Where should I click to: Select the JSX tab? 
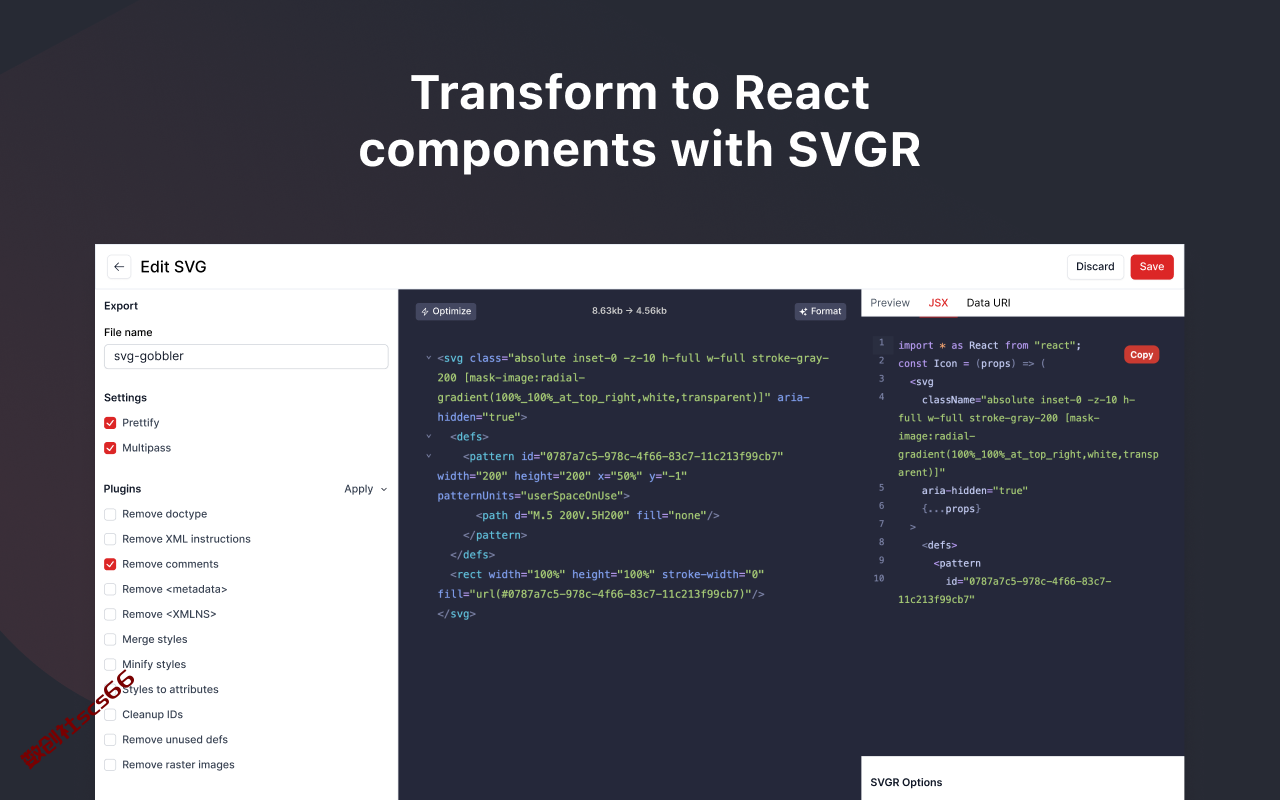[938, 303]
